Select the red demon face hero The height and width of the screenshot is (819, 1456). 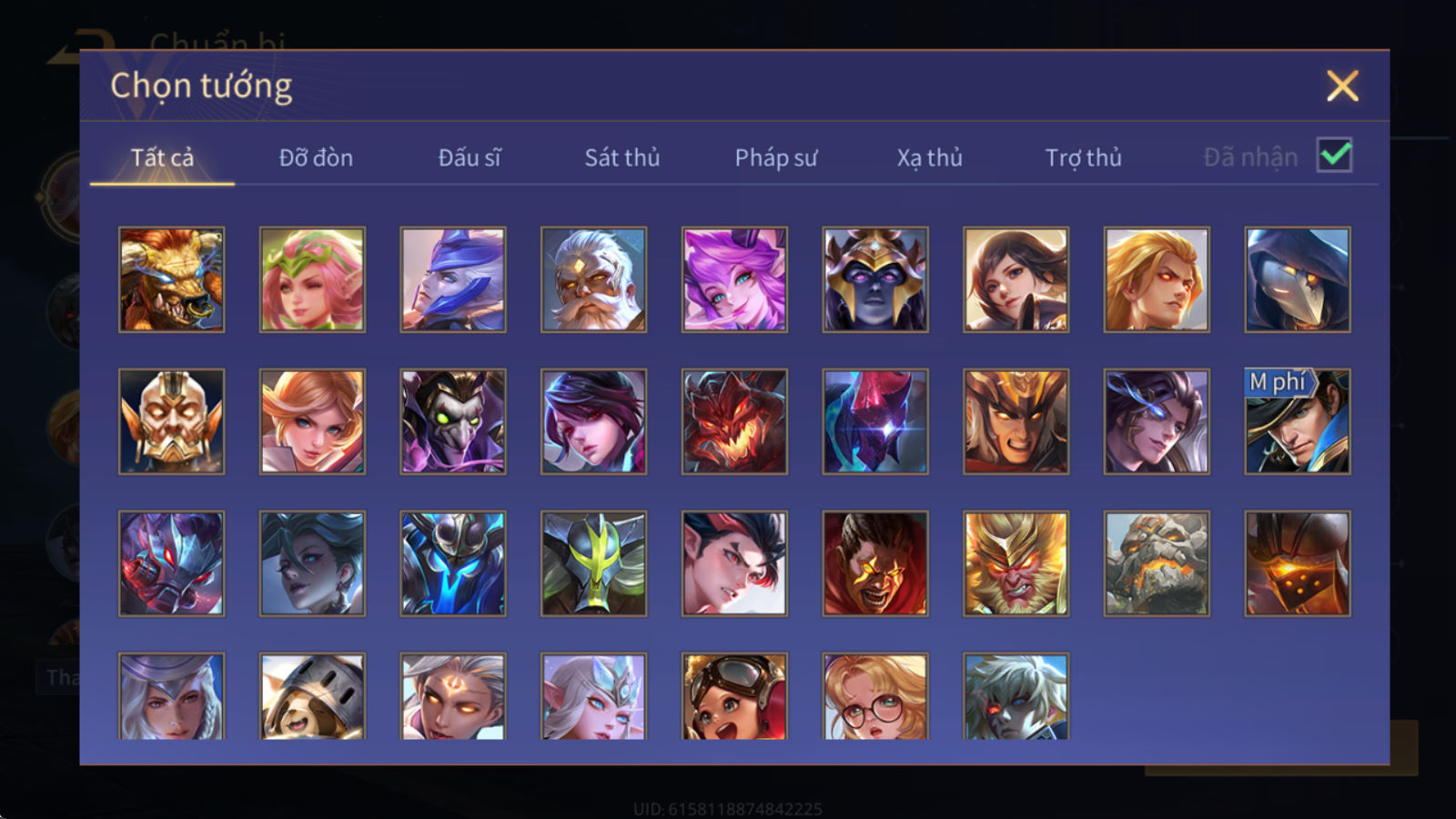tap(734, 421)
